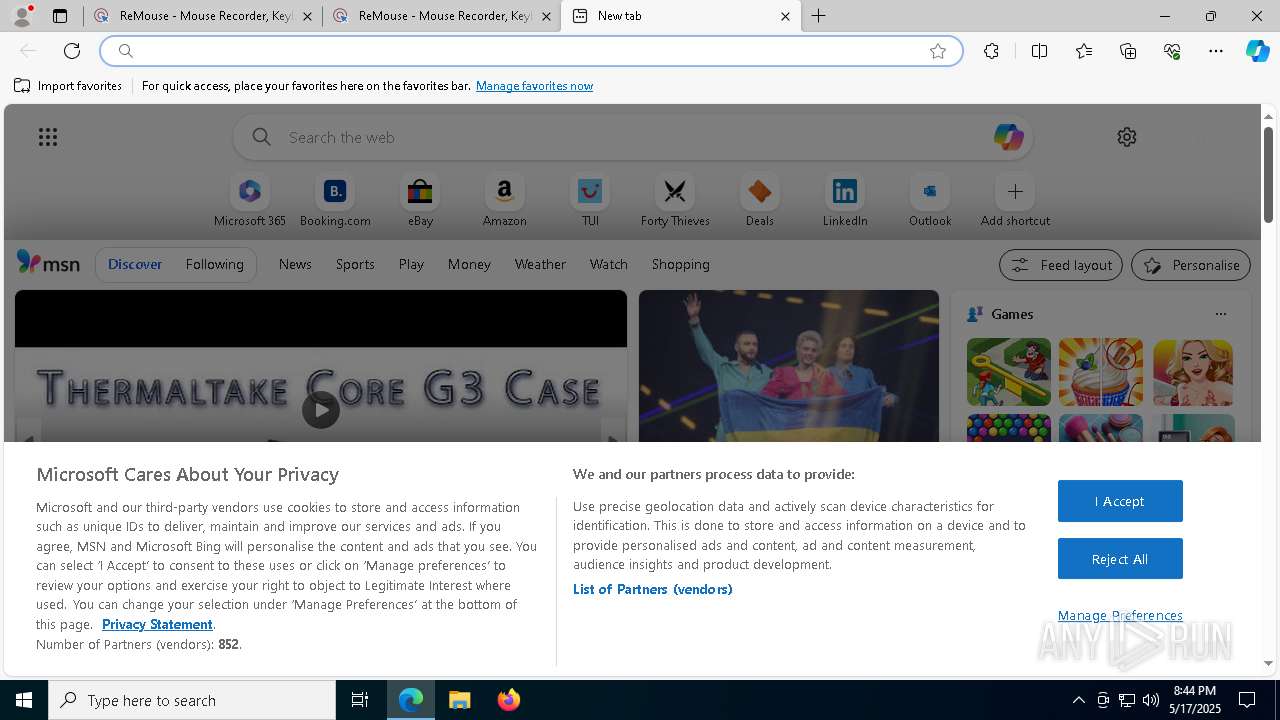The height and width of the screenshot is (720, 1280).
Task: Open the Favorites hub icon
Action: pos(1084,51)
